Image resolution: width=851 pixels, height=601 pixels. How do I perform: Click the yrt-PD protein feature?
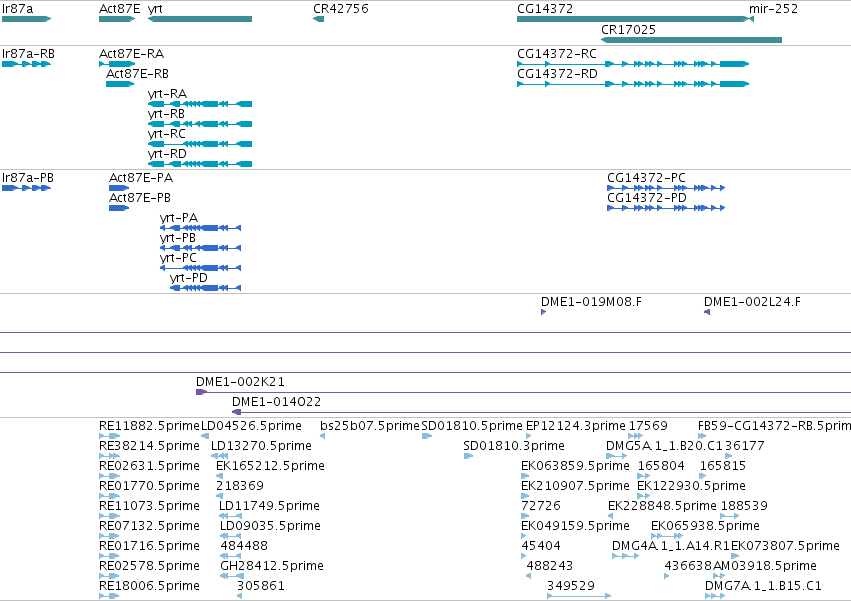pos(206,288)
